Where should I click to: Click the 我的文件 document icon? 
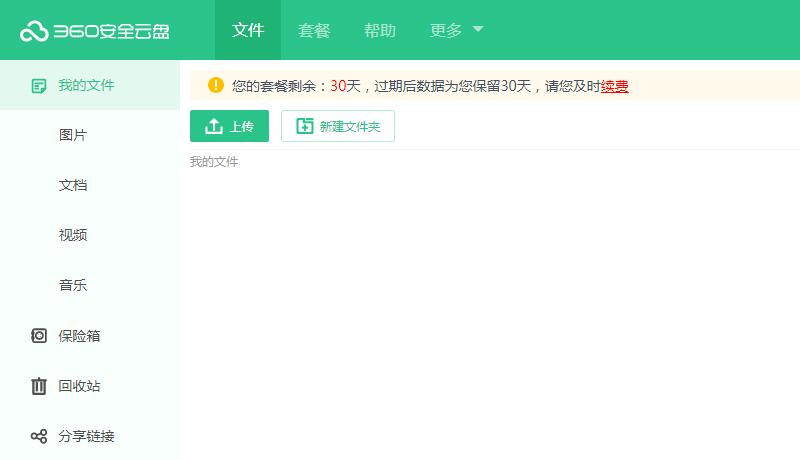point(39,86)
